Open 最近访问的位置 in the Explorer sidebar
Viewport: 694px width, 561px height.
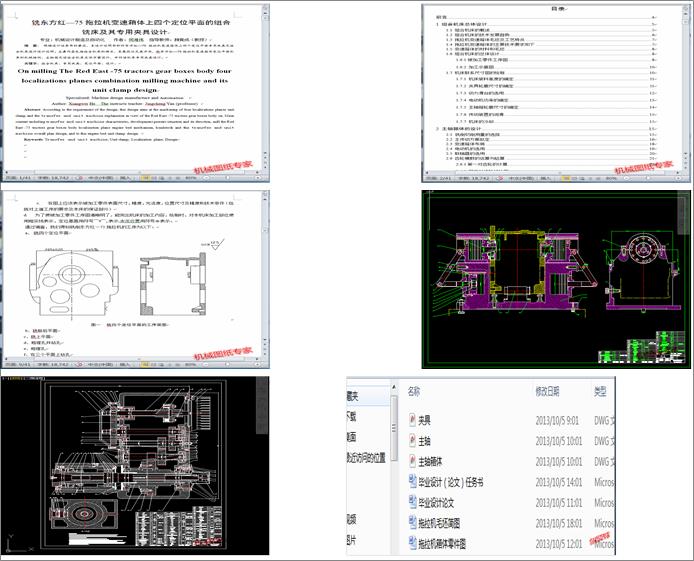(x=366, y=457)
